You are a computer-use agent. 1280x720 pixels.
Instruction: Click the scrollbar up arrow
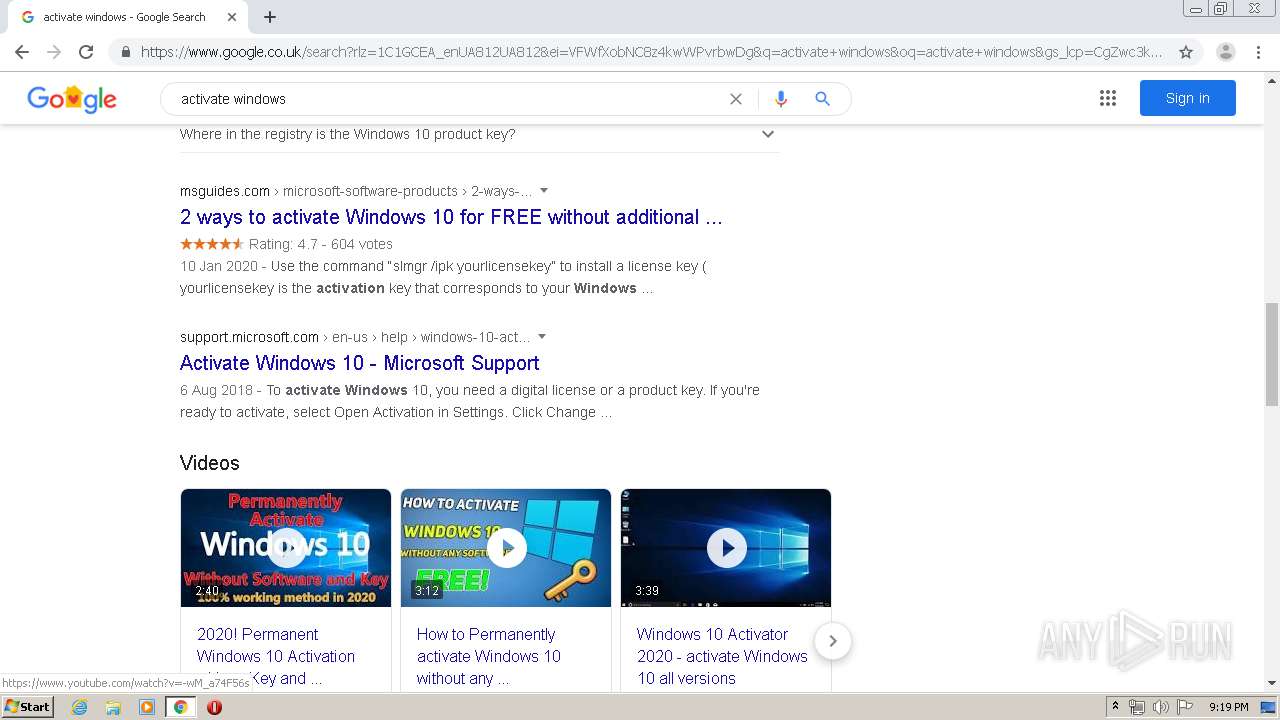[1272, 81]
